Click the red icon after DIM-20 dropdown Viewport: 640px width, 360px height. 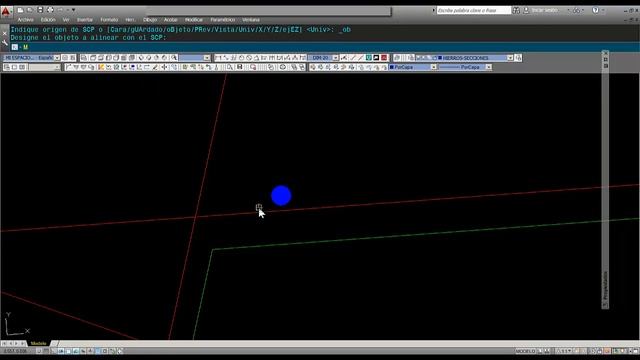click(x=384, y=58)
